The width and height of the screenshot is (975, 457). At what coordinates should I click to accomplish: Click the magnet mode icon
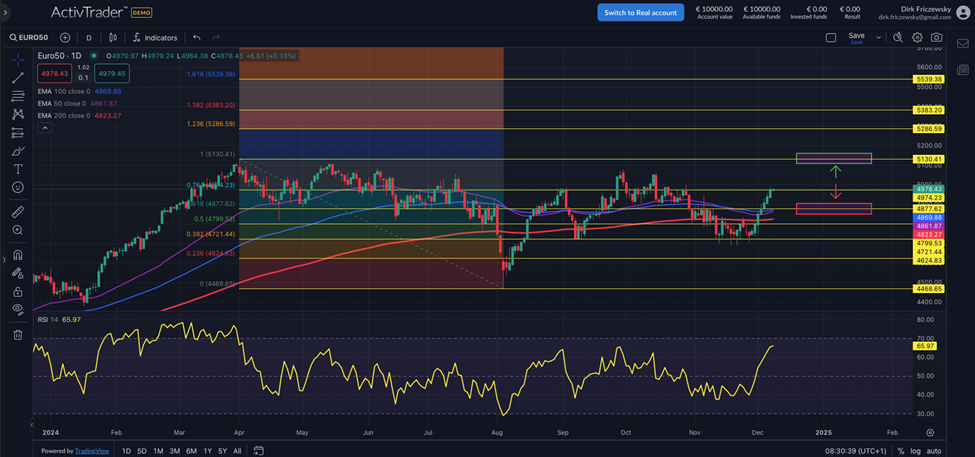tap(17, 255)
